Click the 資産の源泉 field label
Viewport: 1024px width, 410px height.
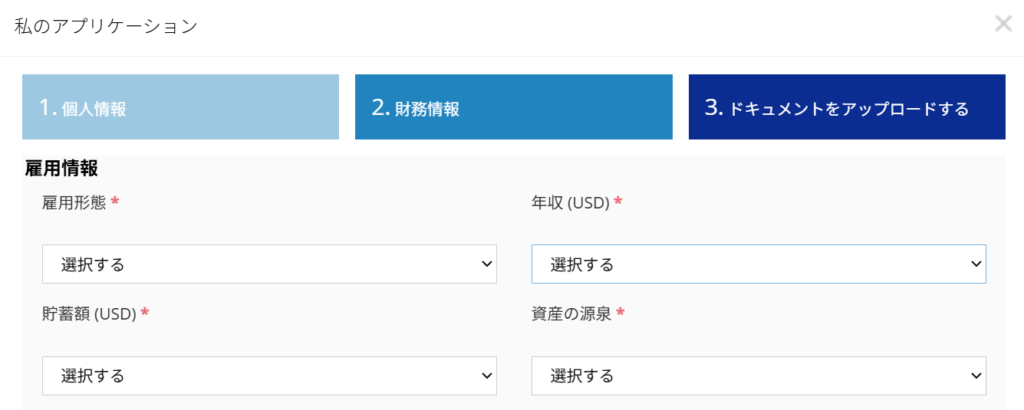570,314
